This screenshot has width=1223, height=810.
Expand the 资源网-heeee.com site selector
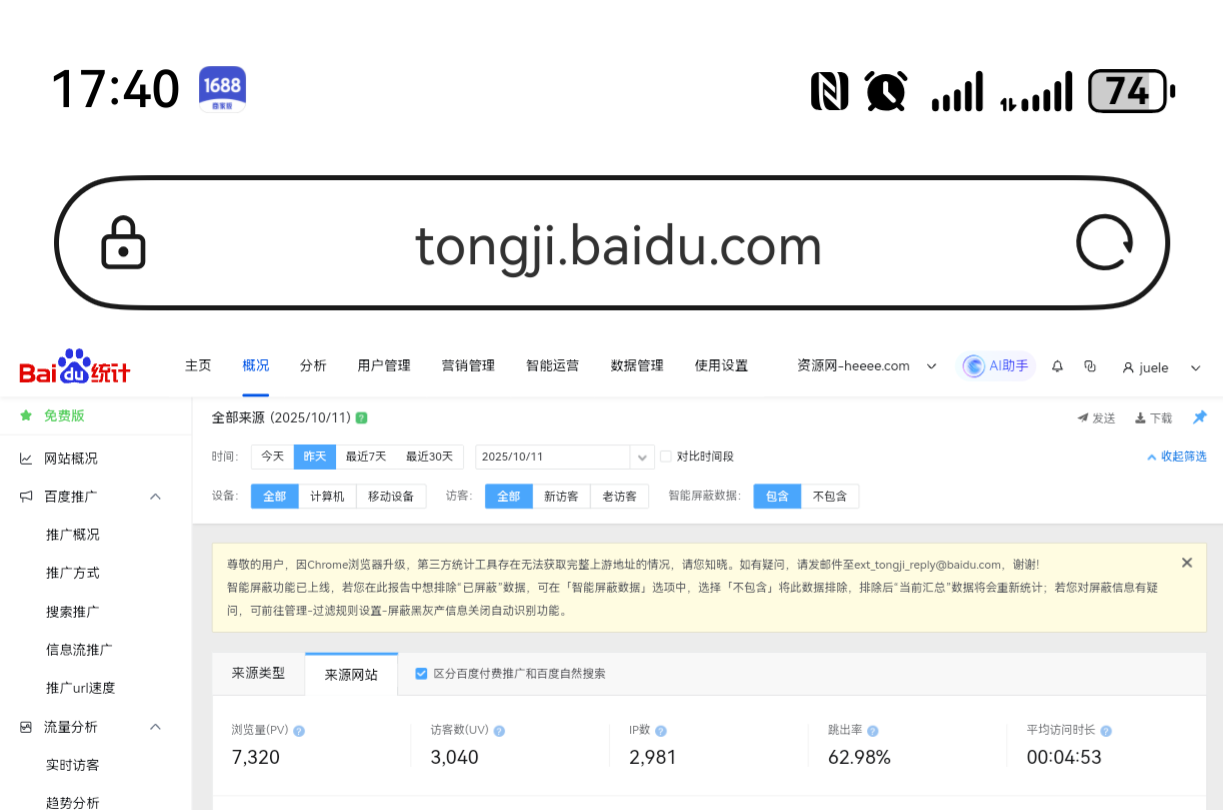click(x=866, y=366)
